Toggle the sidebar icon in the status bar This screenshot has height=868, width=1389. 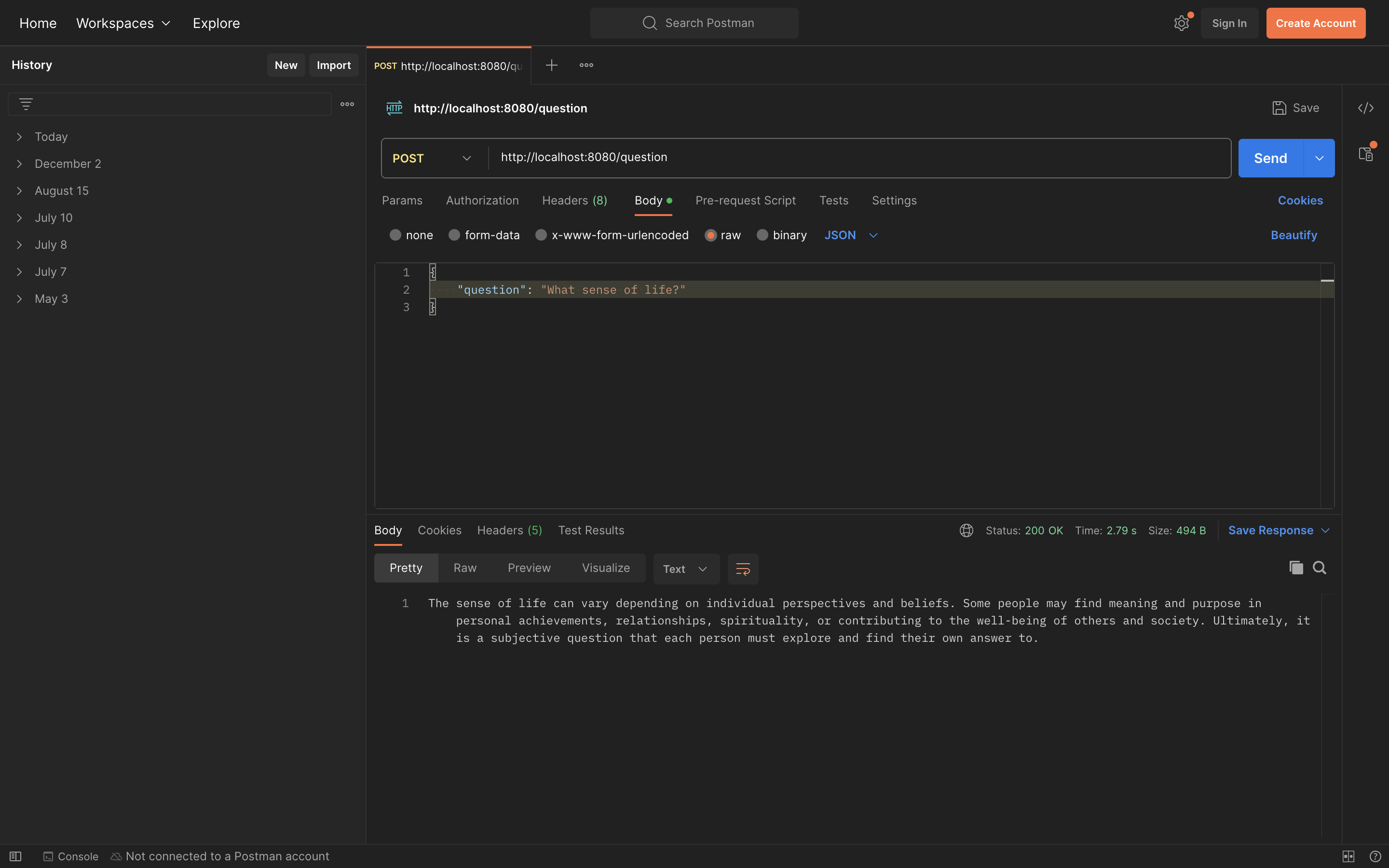click(x=16, y=855)
